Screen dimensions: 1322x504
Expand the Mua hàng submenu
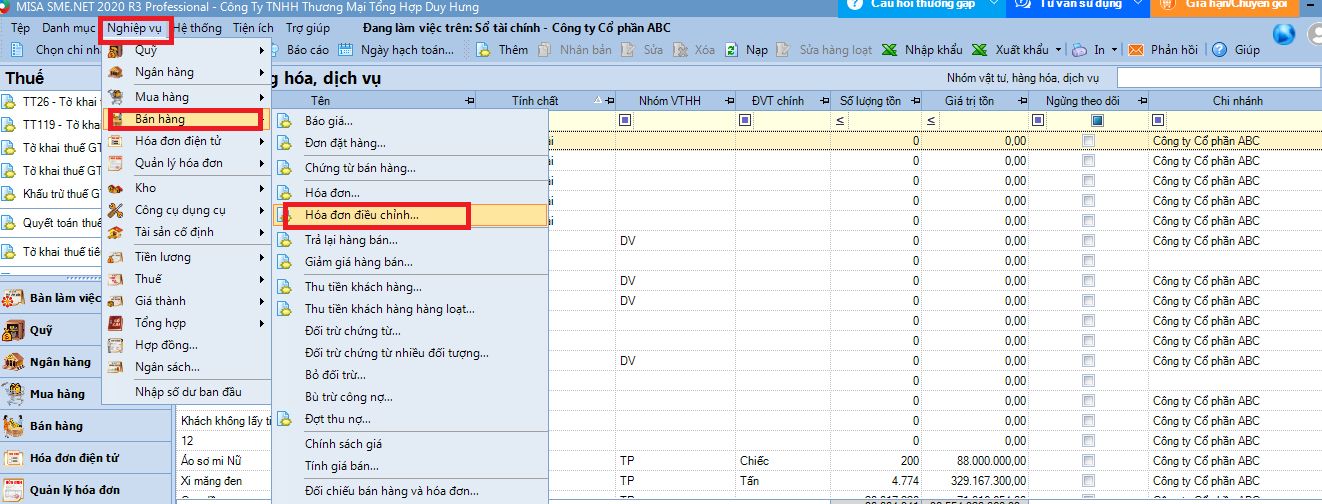(262, 97)
